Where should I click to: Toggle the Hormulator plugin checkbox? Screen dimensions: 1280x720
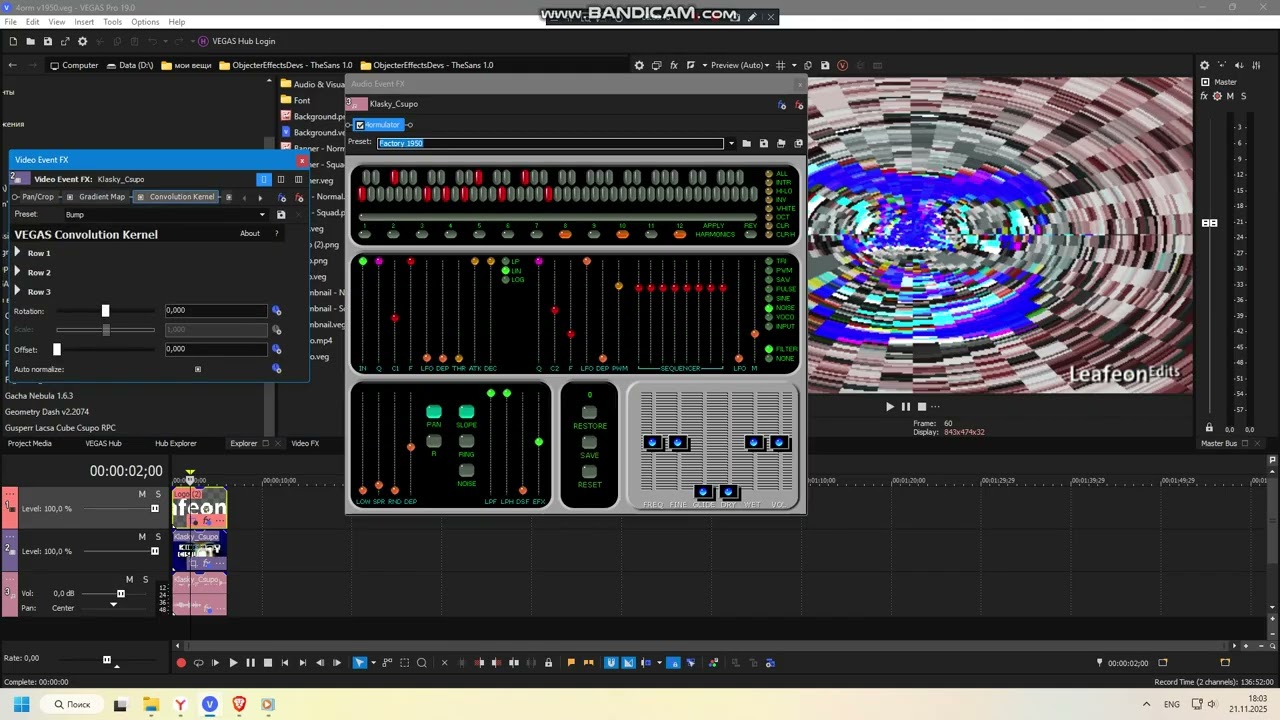[x=360, y=125]
